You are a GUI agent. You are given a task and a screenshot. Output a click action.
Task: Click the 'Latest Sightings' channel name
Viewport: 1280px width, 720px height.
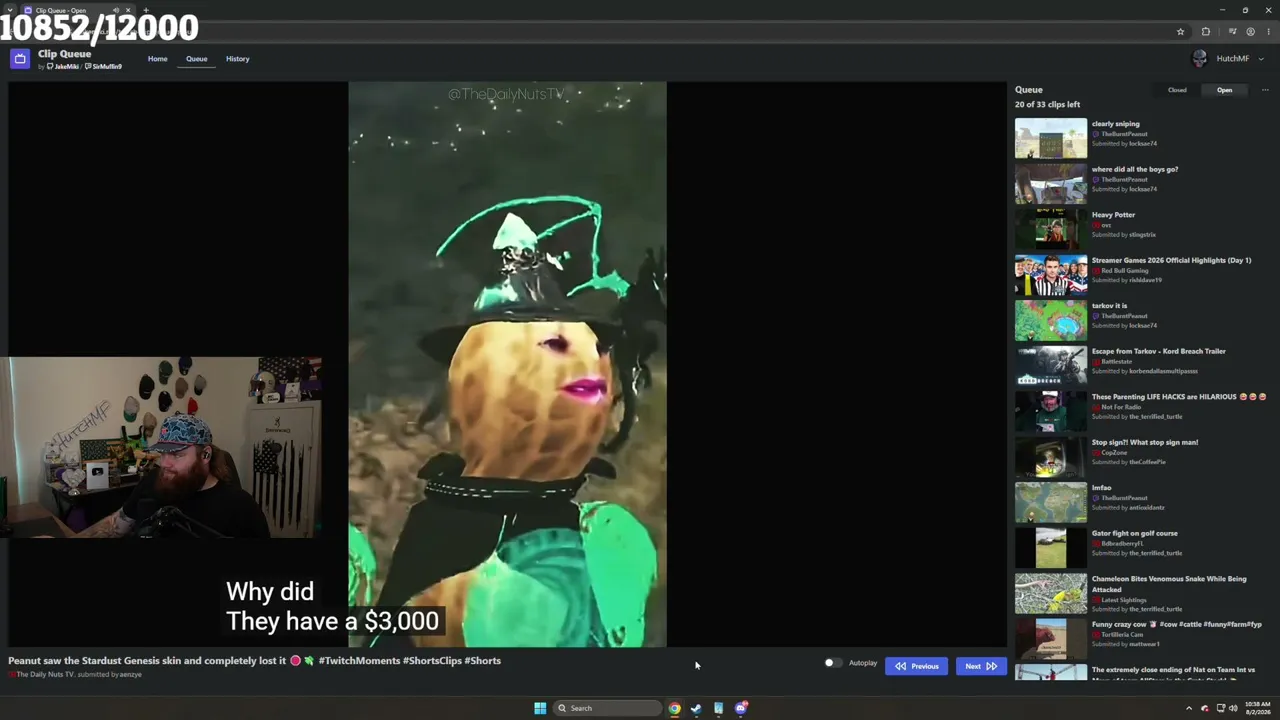[x=1125, y=600]
